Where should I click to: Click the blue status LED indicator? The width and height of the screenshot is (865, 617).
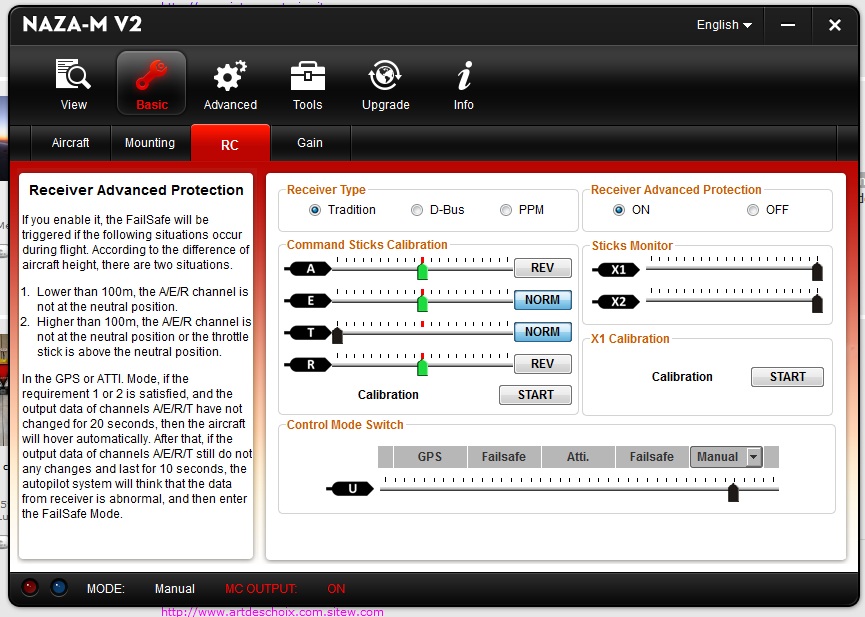59,587
